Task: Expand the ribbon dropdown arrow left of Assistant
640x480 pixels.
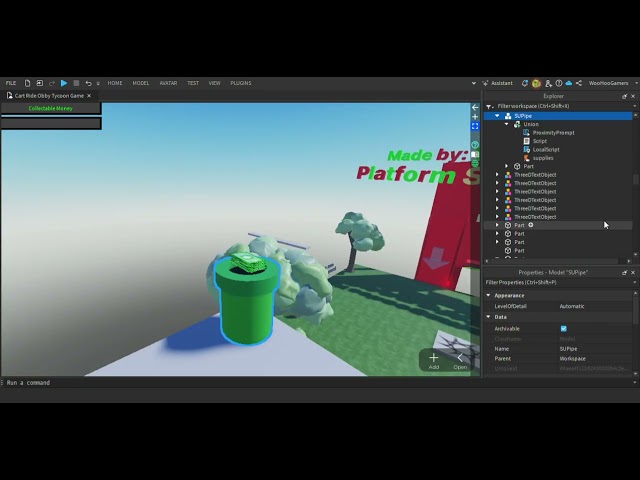Action: tap(473, 83)
